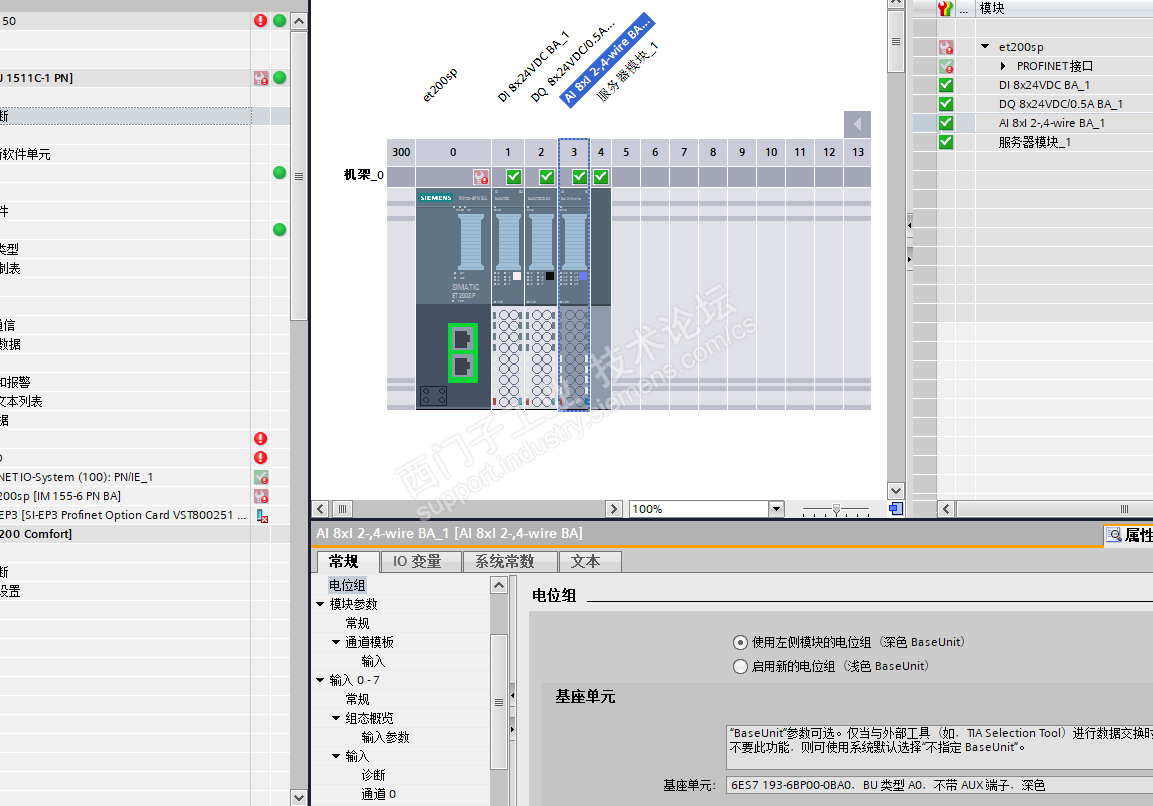Collapse the 组态概览 tree node
Viewport: 1153px width, 806px height.
tap(336, 718)
